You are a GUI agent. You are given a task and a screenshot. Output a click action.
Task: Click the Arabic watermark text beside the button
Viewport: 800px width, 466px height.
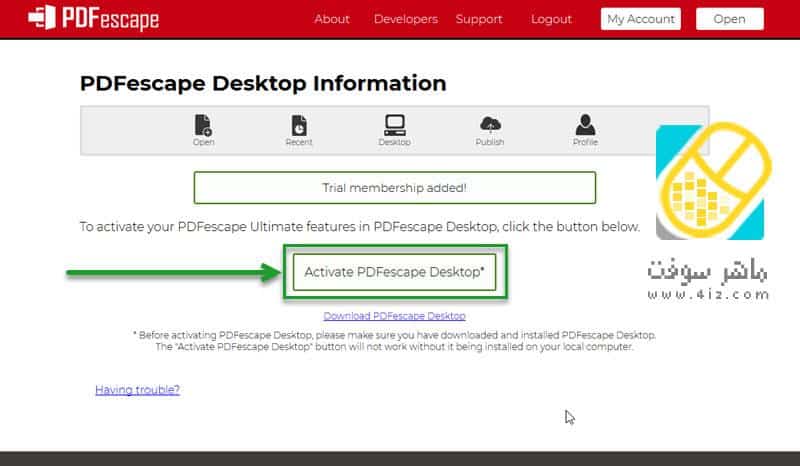[708, 270]
